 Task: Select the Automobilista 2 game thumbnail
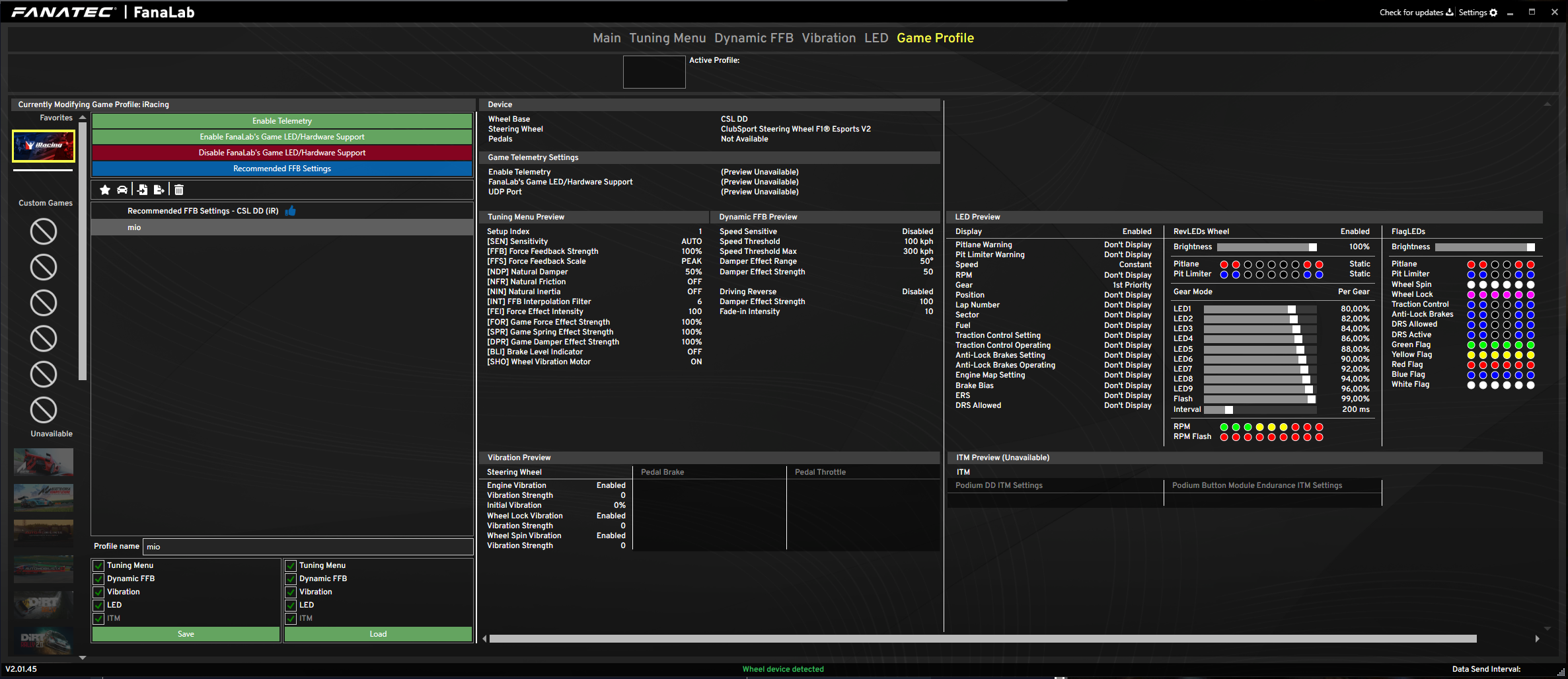point(44,569)
